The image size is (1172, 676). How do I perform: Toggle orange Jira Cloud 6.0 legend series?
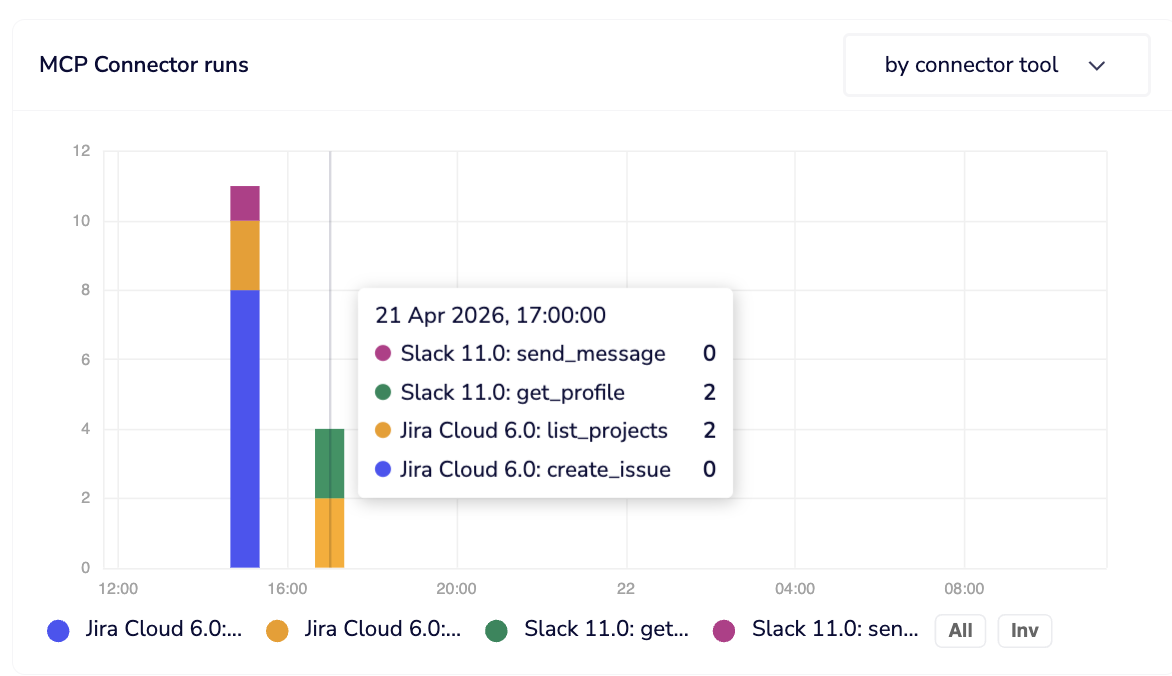pyautogui.click(x=364, y=630)
